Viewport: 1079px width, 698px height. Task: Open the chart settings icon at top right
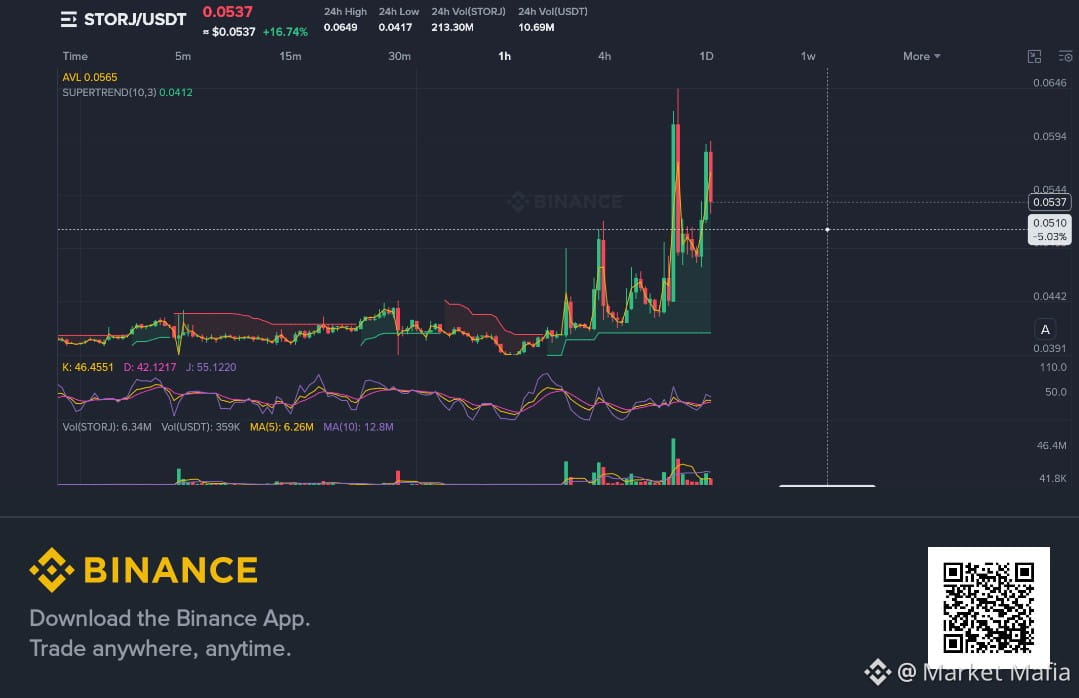pyautogui.click(x=1065, y=56)
